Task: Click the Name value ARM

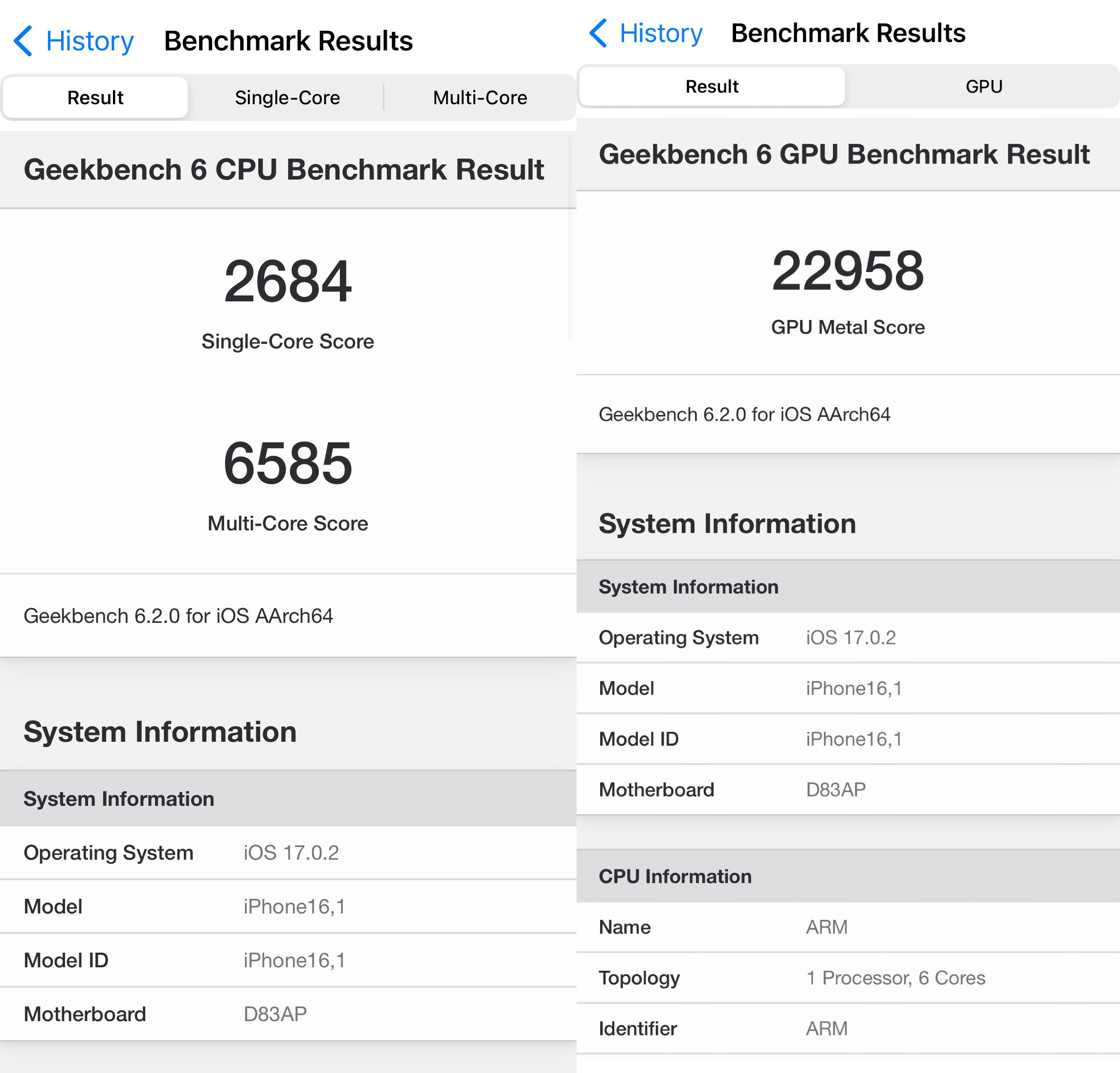Action: (826, 927)
